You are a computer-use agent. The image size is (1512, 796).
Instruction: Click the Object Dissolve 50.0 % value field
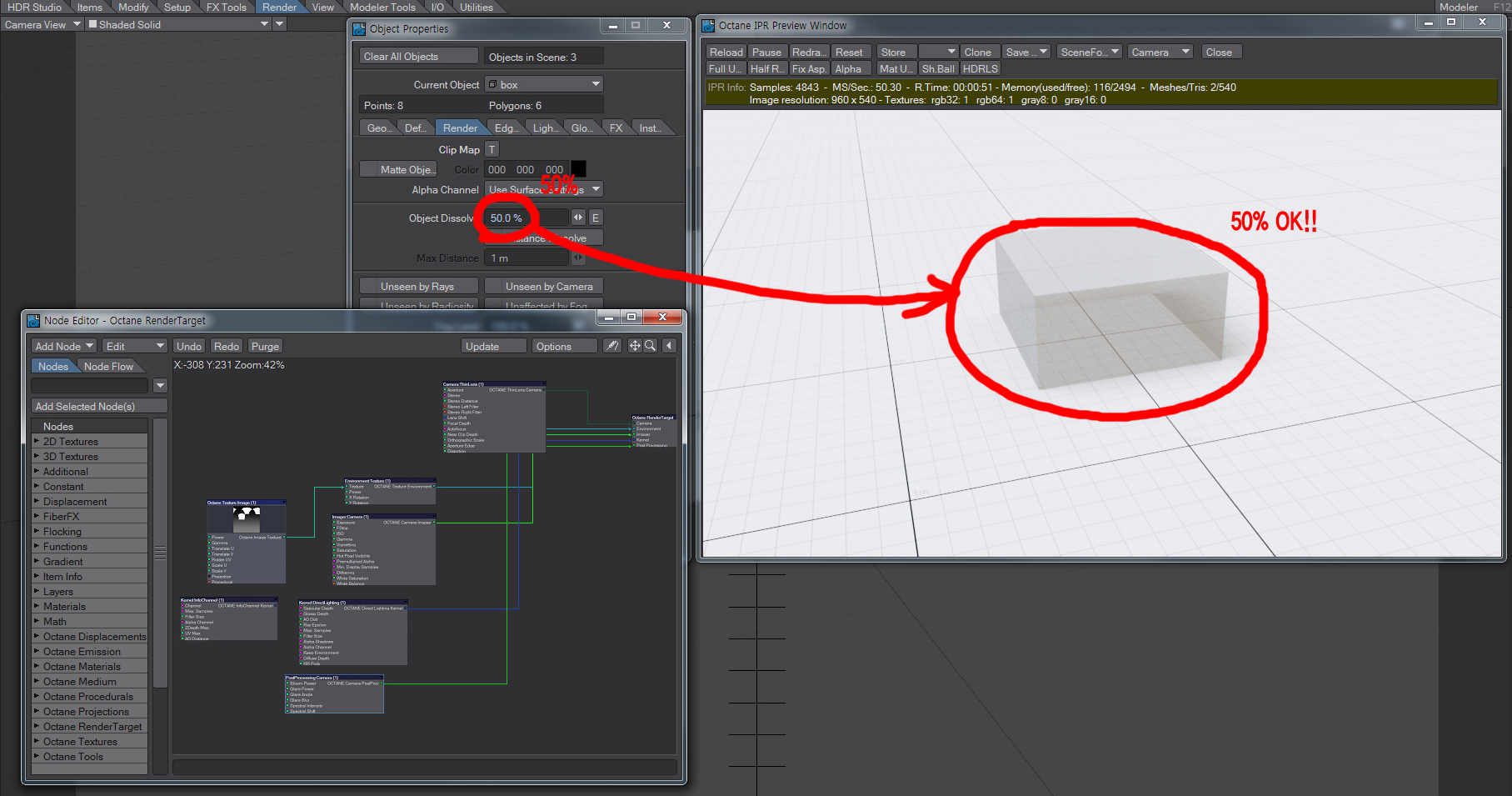(x=526, y=218)
